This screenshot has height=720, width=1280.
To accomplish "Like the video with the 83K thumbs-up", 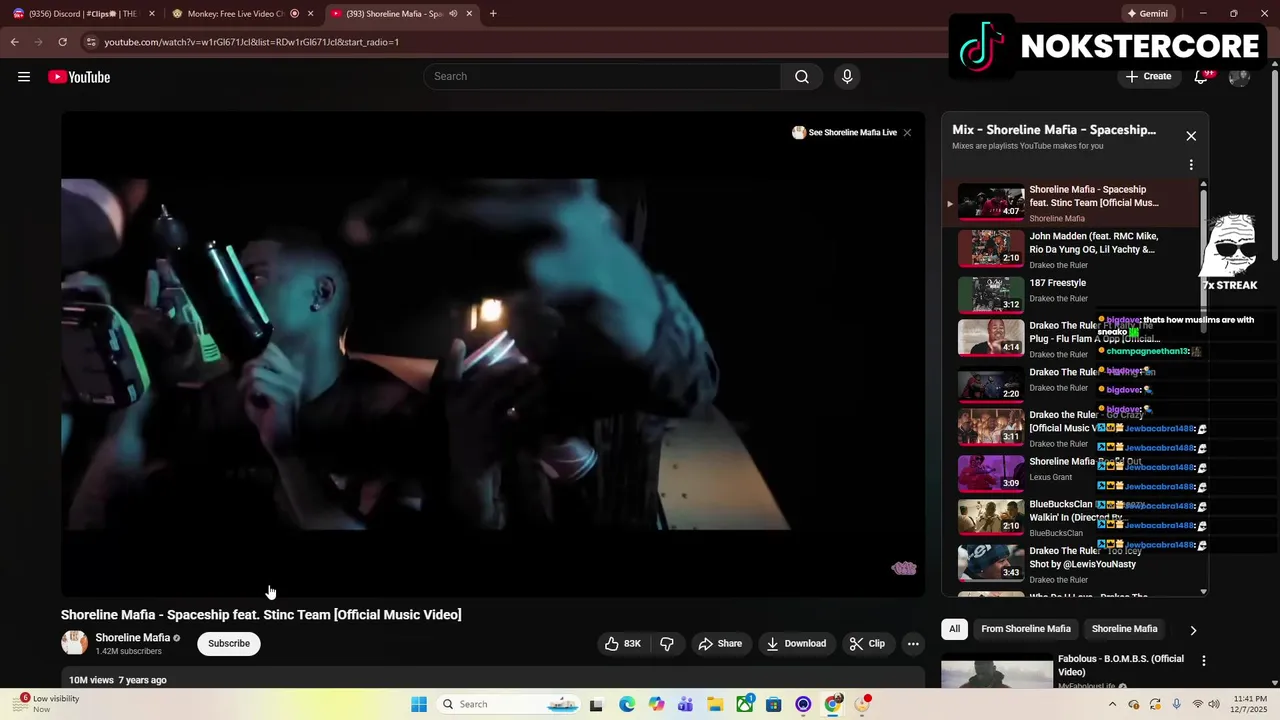I will click(622, 644).
